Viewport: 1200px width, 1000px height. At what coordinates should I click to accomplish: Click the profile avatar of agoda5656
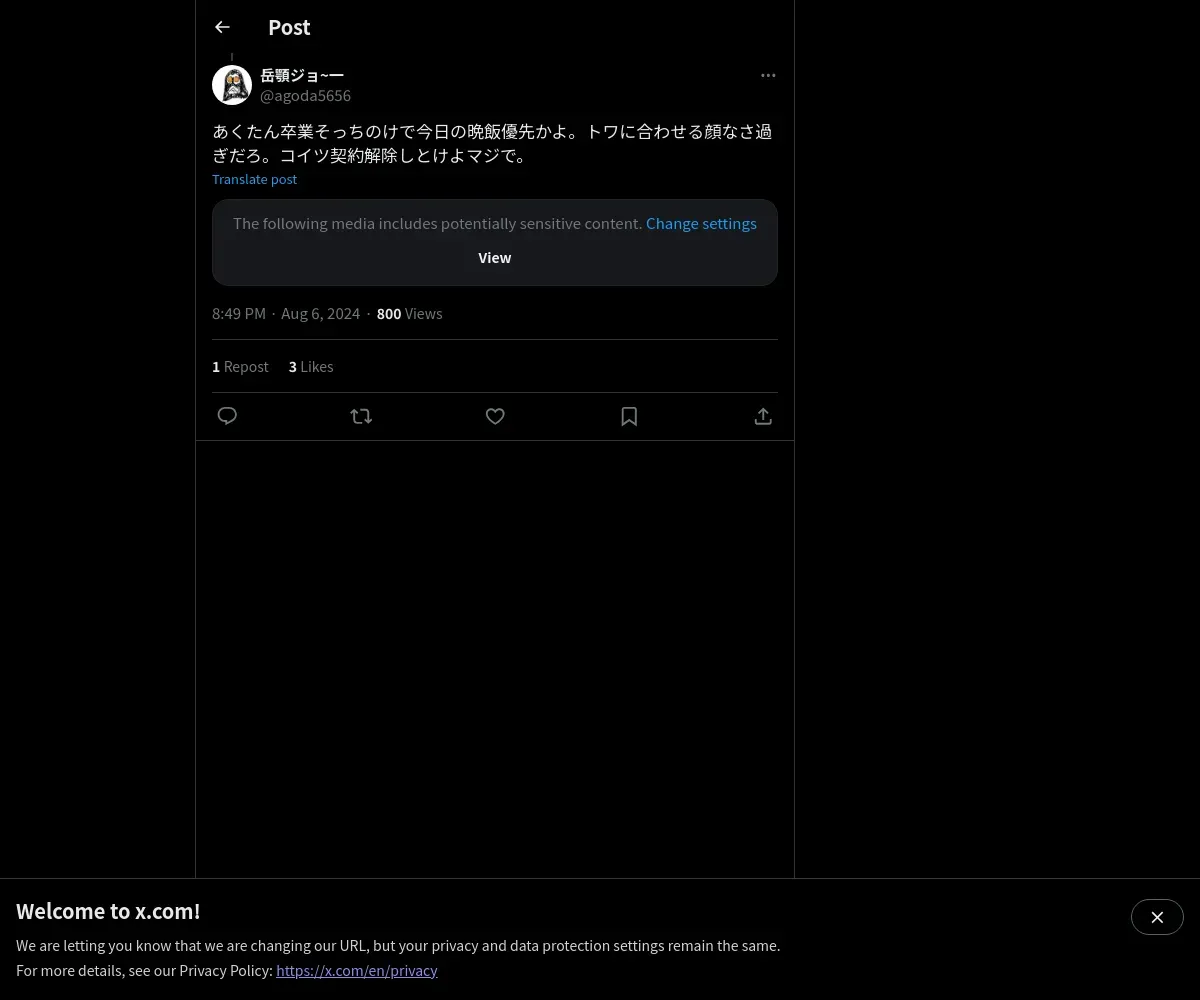(x=232, y=85)
